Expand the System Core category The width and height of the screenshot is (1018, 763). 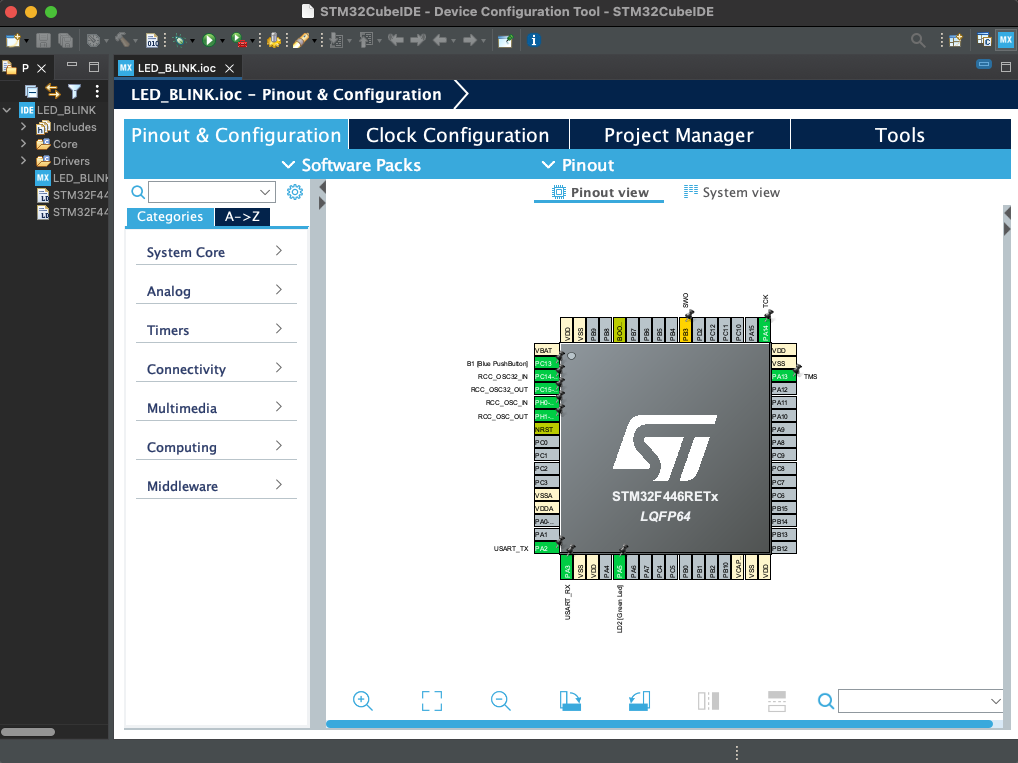[x=216, y=252]
